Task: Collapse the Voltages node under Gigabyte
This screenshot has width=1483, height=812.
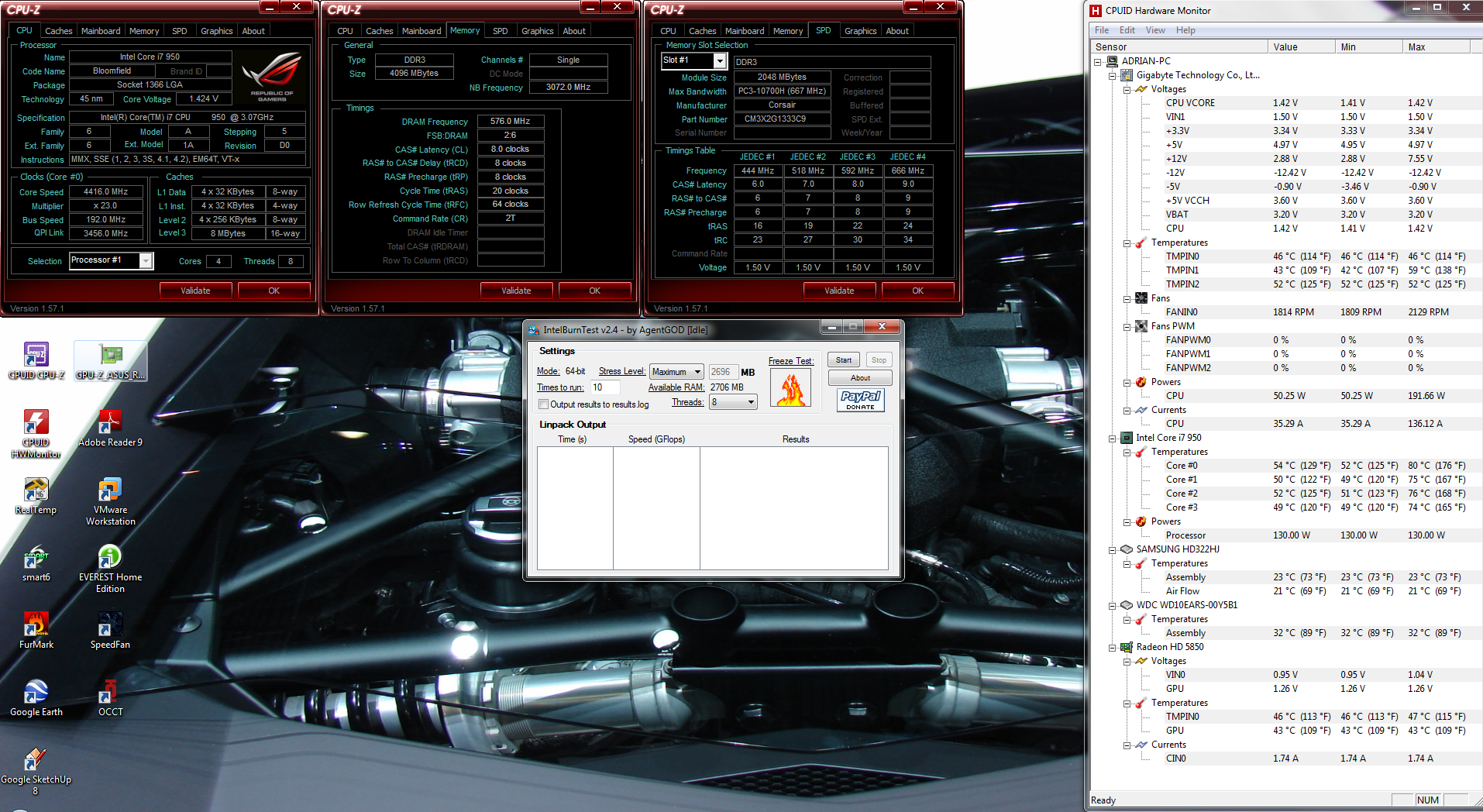Action: [1127, 89]
